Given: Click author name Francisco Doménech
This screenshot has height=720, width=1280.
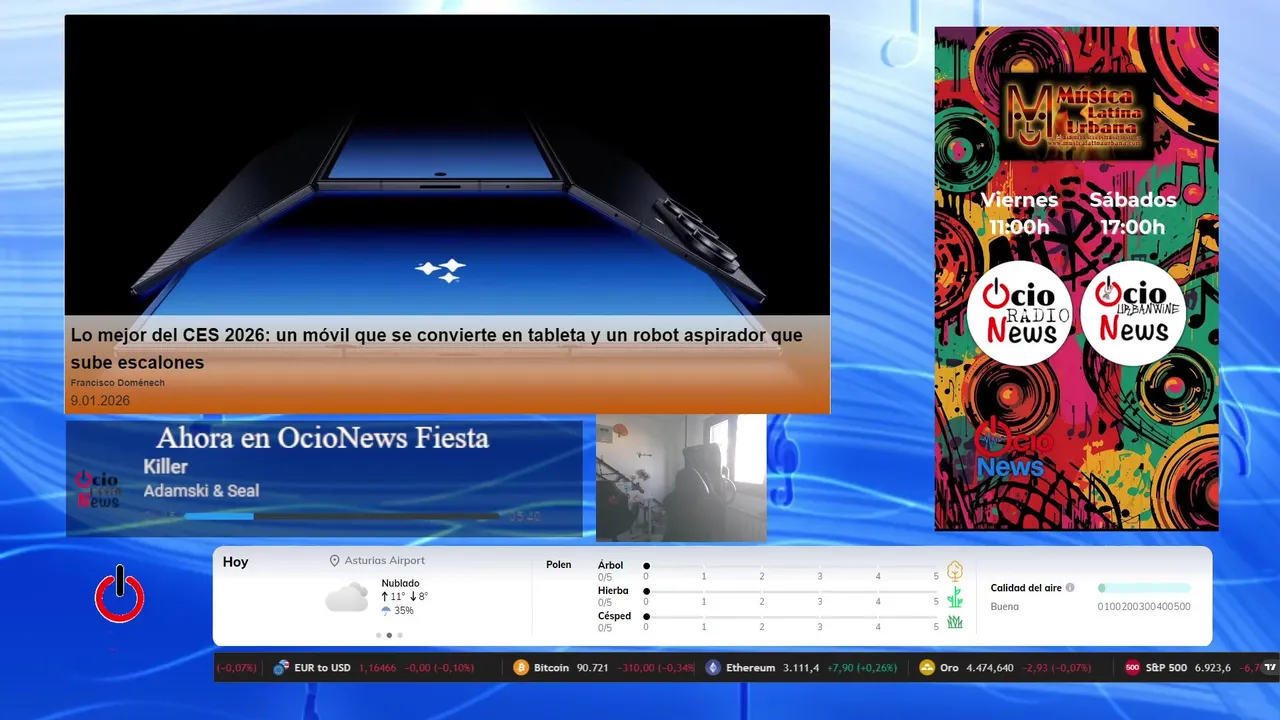Looking at the screenshot, I should pos(118,383).
